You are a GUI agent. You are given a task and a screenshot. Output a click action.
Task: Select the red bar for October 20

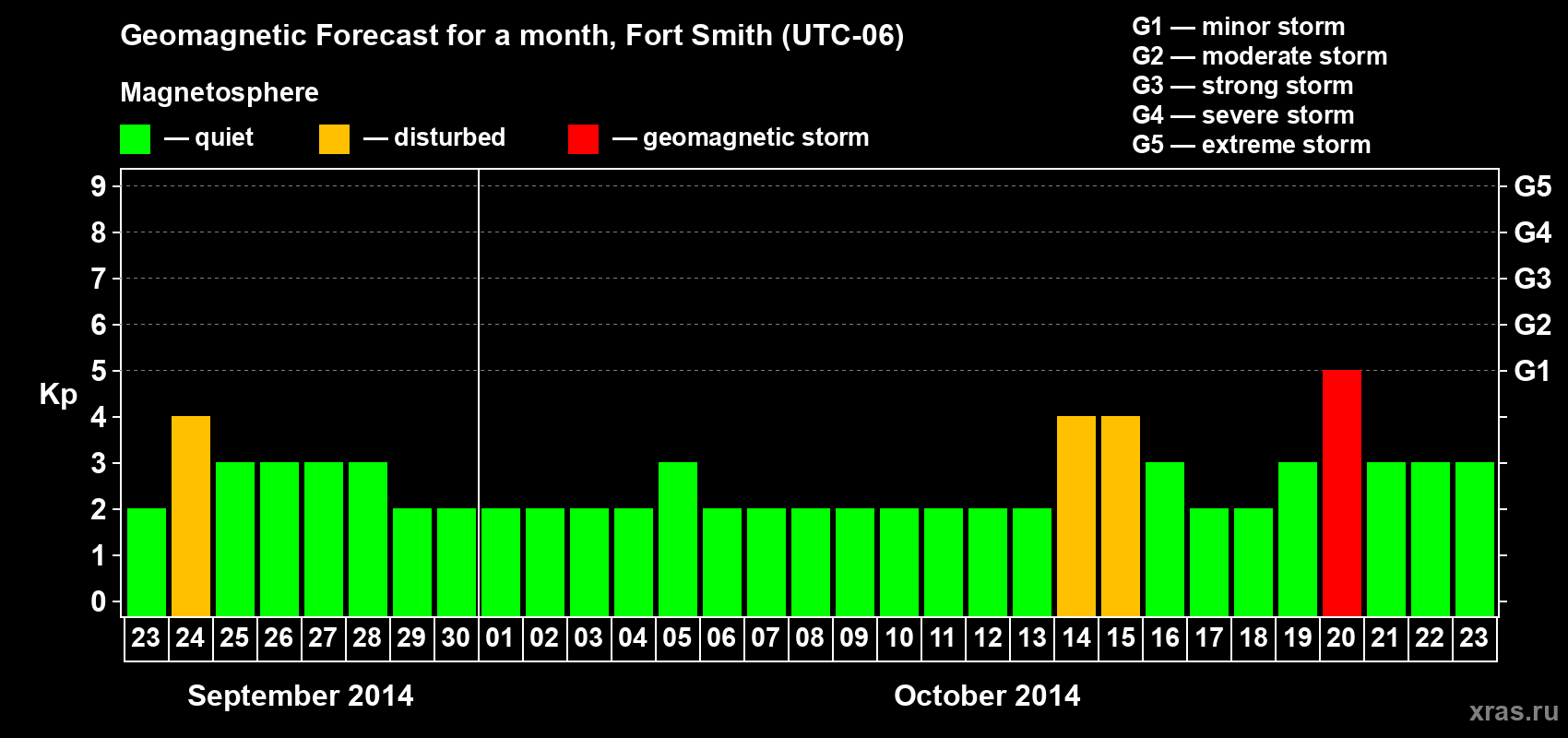pos(1342,494)
